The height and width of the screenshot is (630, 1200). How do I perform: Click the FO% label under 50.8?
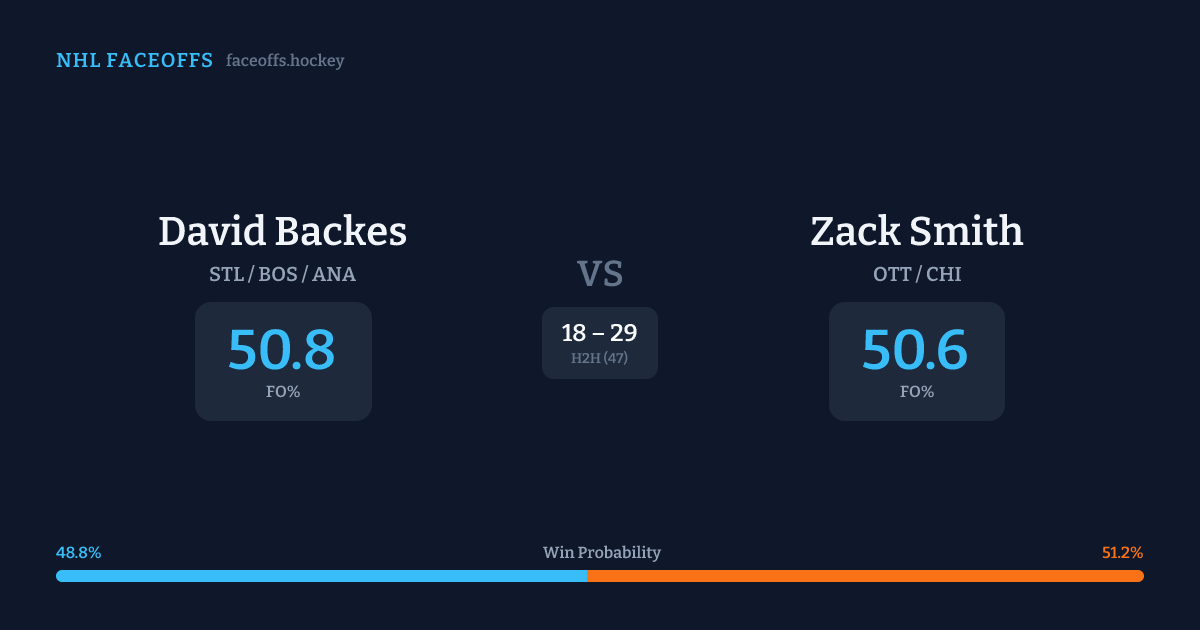click(282, 392)
